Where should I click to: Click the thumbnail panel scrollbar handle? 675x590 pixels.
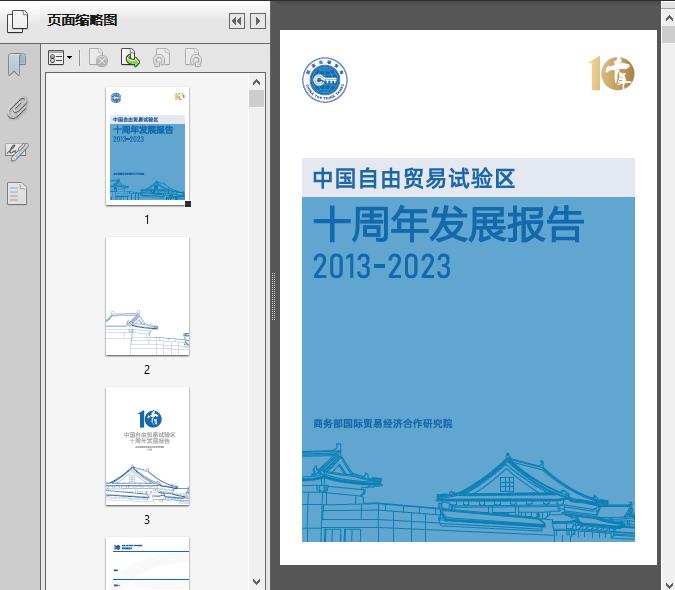(x=257, y=99)
